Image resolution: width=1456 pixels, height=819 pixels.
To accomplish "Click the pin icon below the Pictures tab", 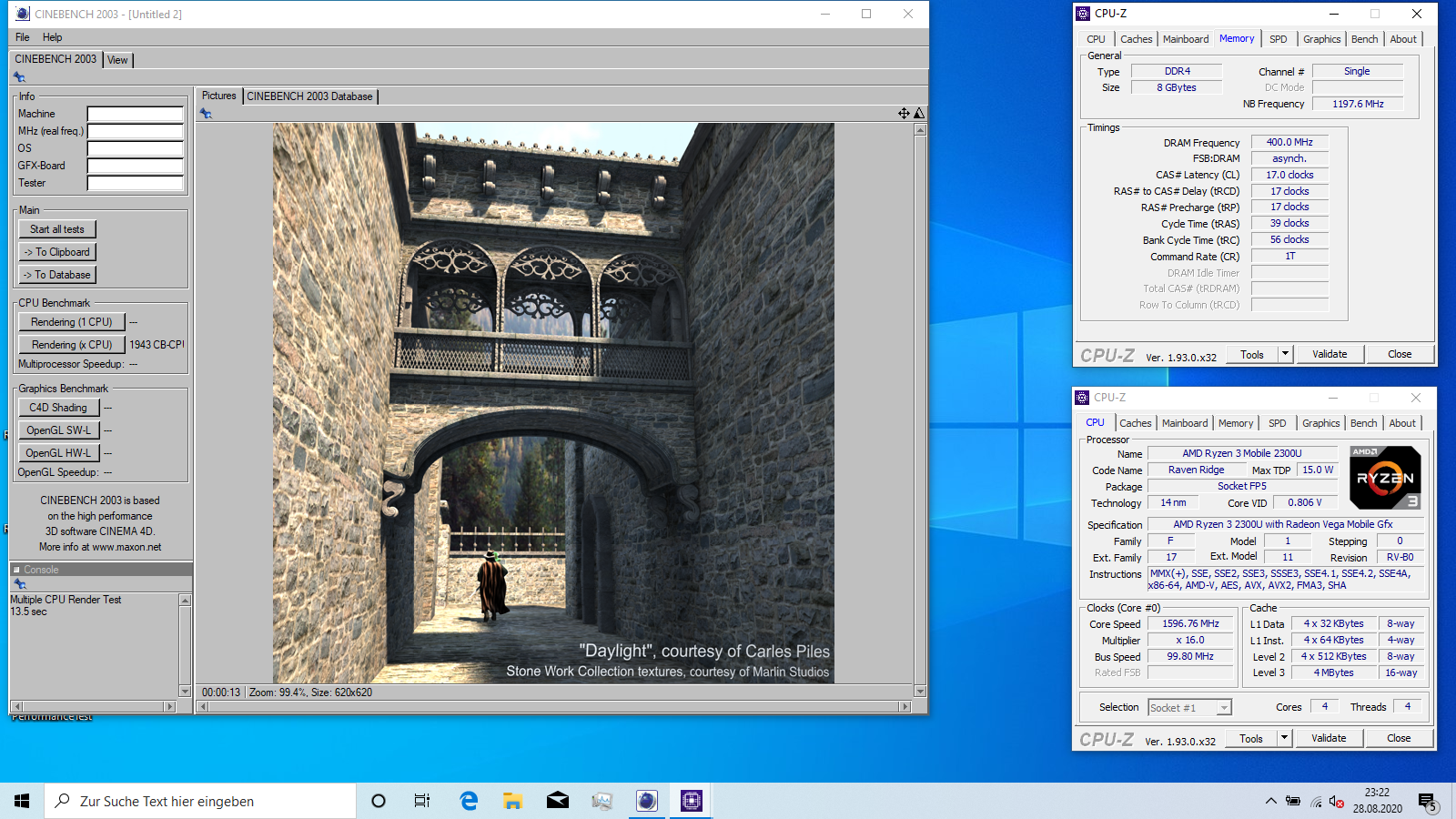I will (206, 114).
